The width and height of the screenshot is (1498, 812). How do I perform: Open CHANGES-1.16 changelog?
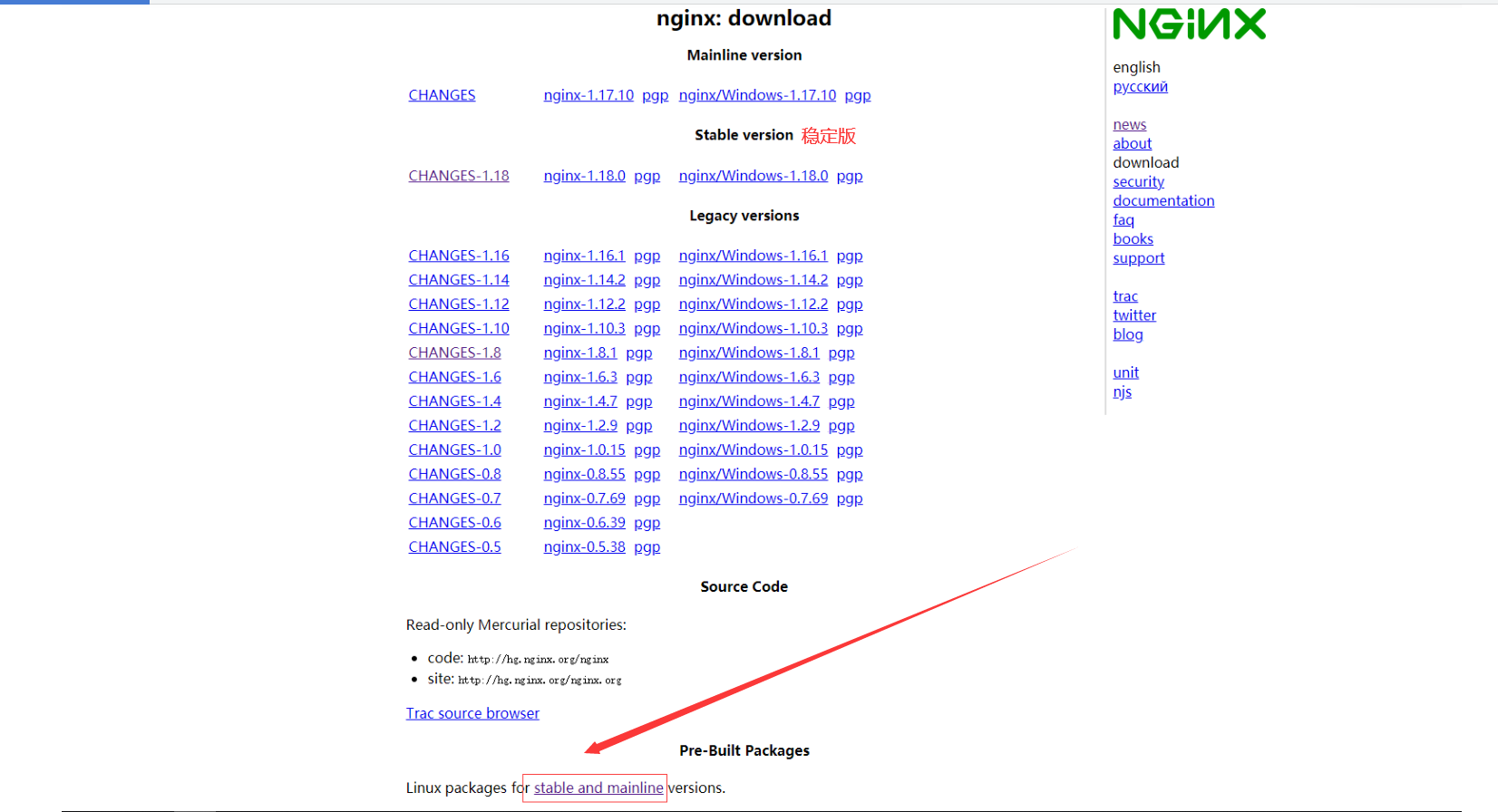click(x=459, y=256)
